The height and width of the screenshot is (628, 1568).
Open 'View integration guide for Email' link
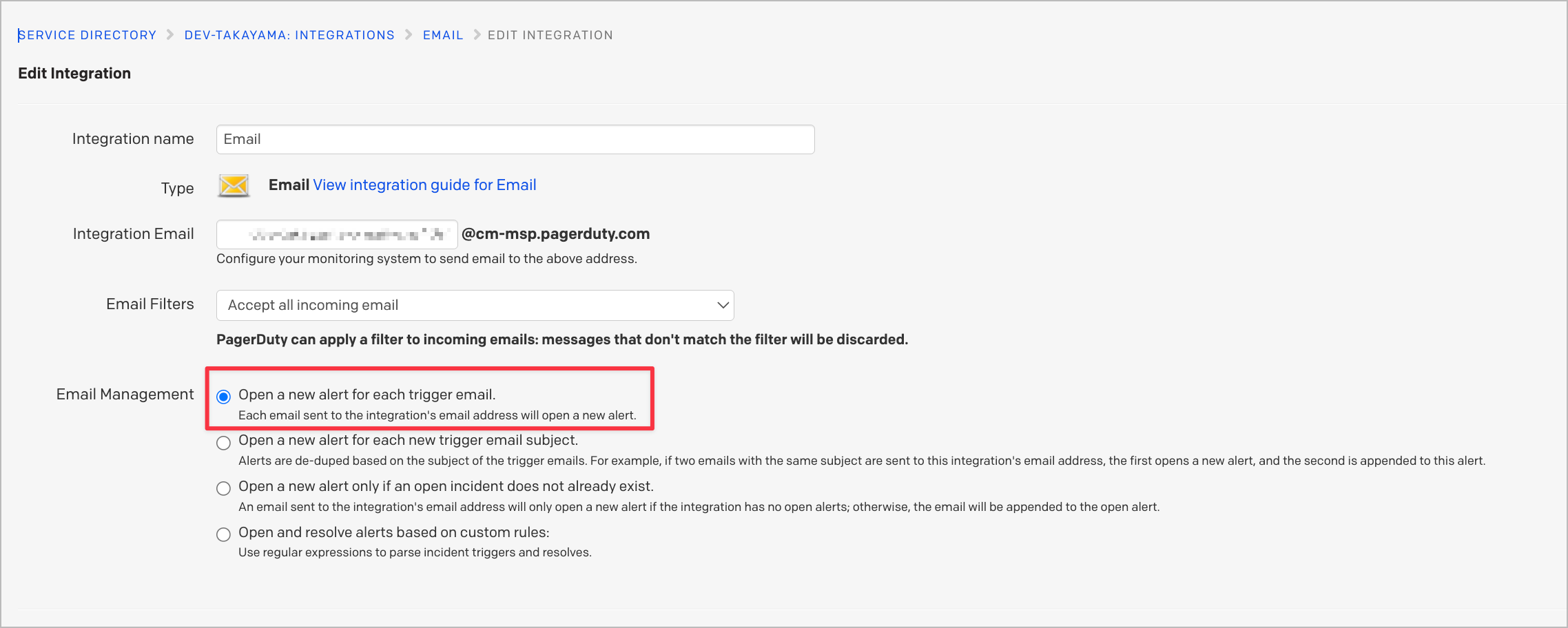[424, 185]
